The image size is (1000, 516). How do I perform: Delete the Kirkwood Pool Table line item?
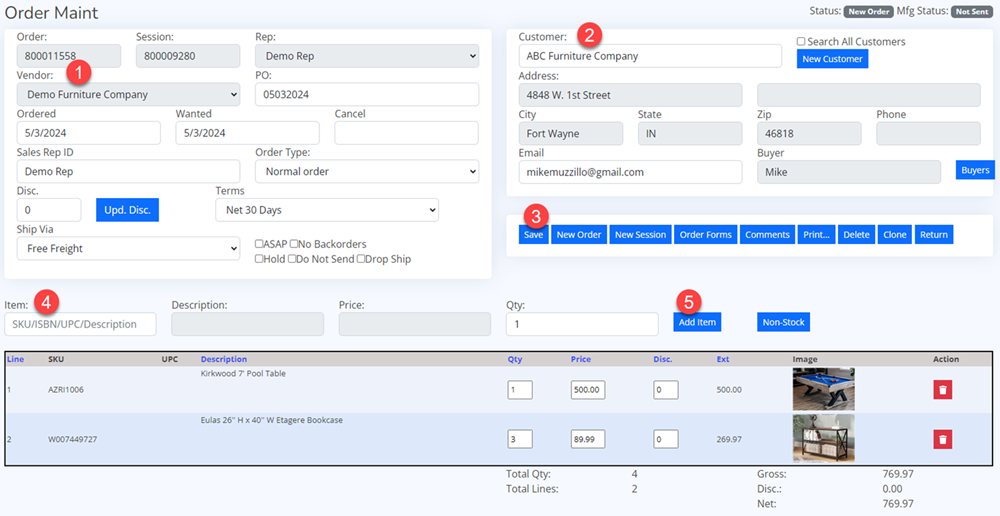click(943, 389)
